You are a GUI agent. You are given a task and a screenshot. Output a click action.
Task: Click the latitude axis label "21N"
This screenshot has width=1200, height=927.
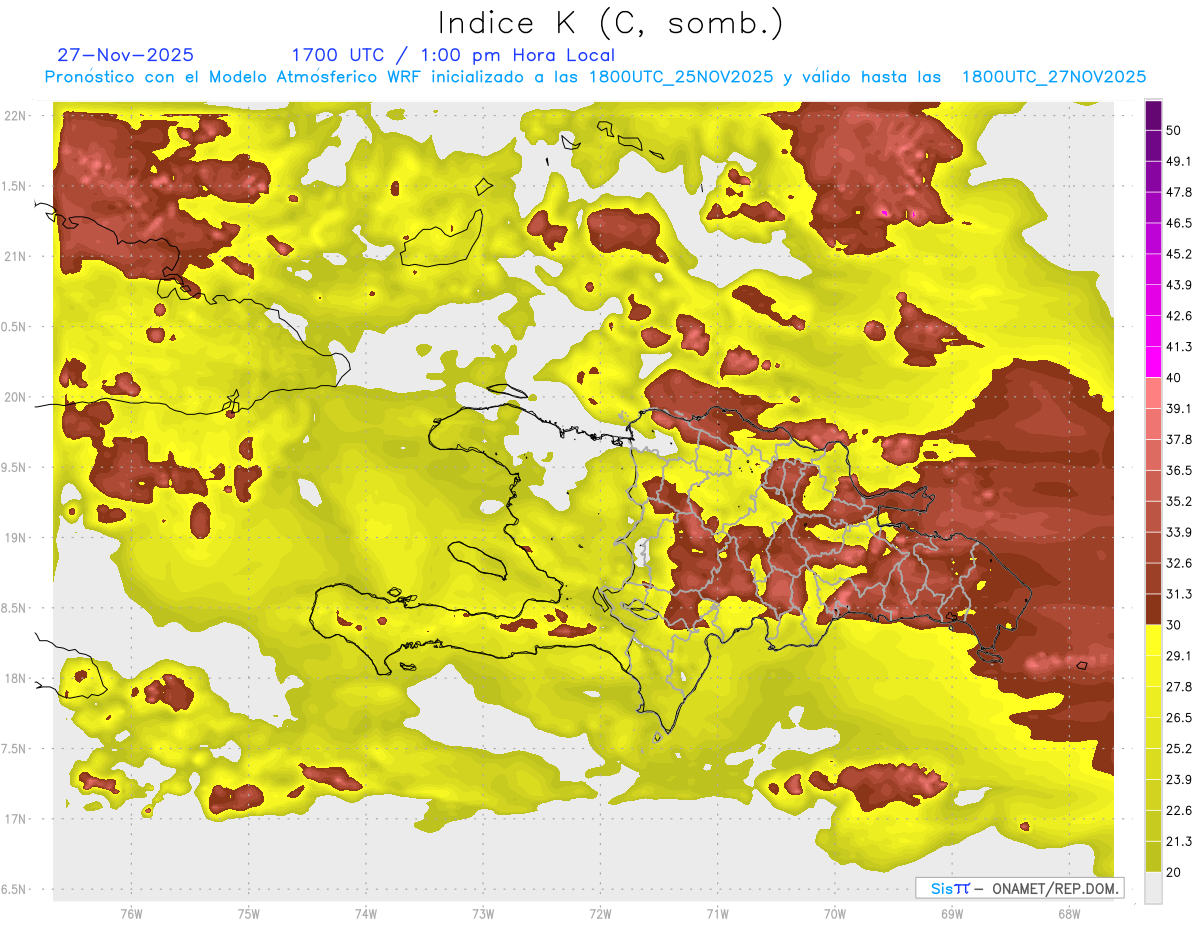(15, 257)
